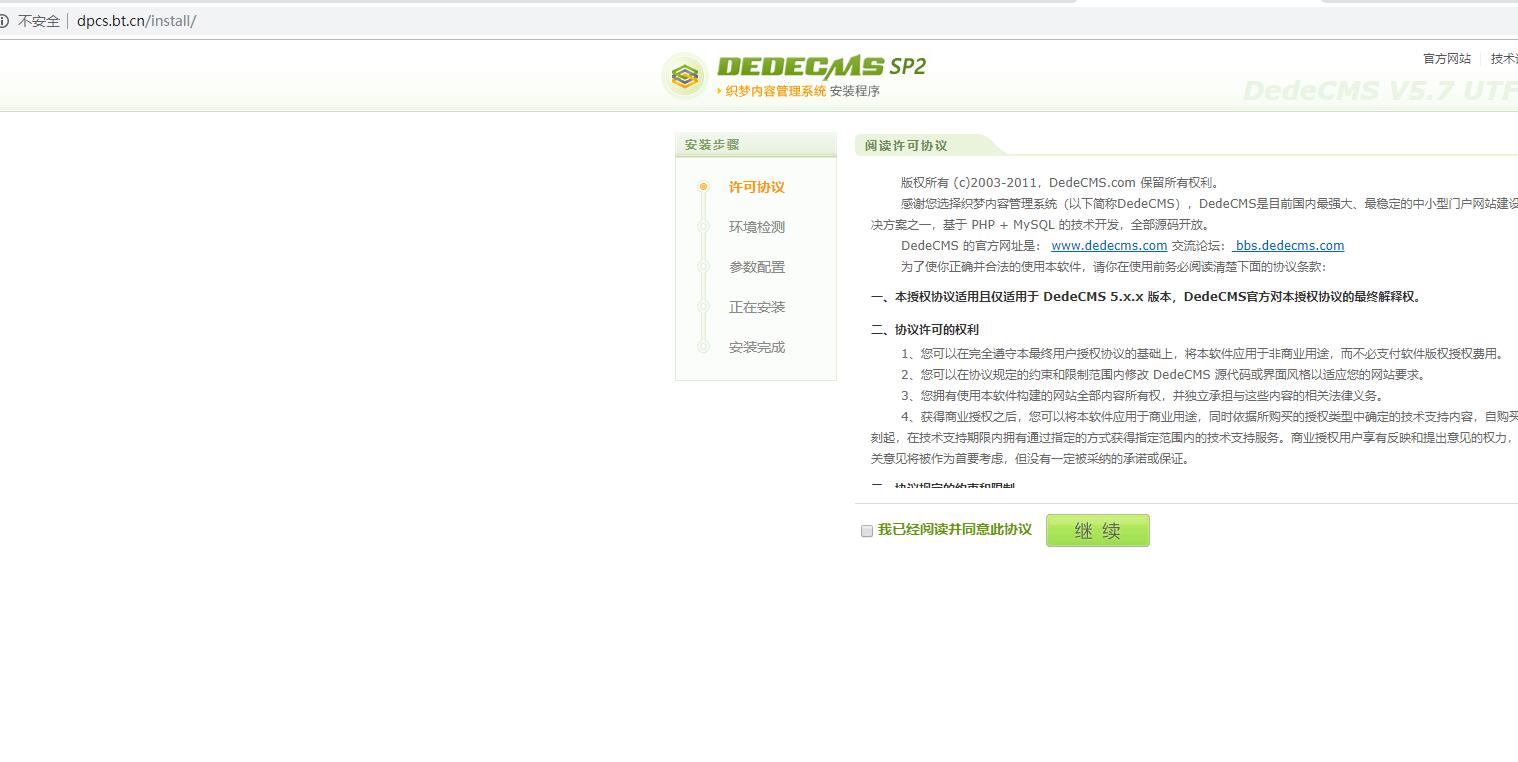
Task: Select 参数配置 step
Action: tap(756, 267)
